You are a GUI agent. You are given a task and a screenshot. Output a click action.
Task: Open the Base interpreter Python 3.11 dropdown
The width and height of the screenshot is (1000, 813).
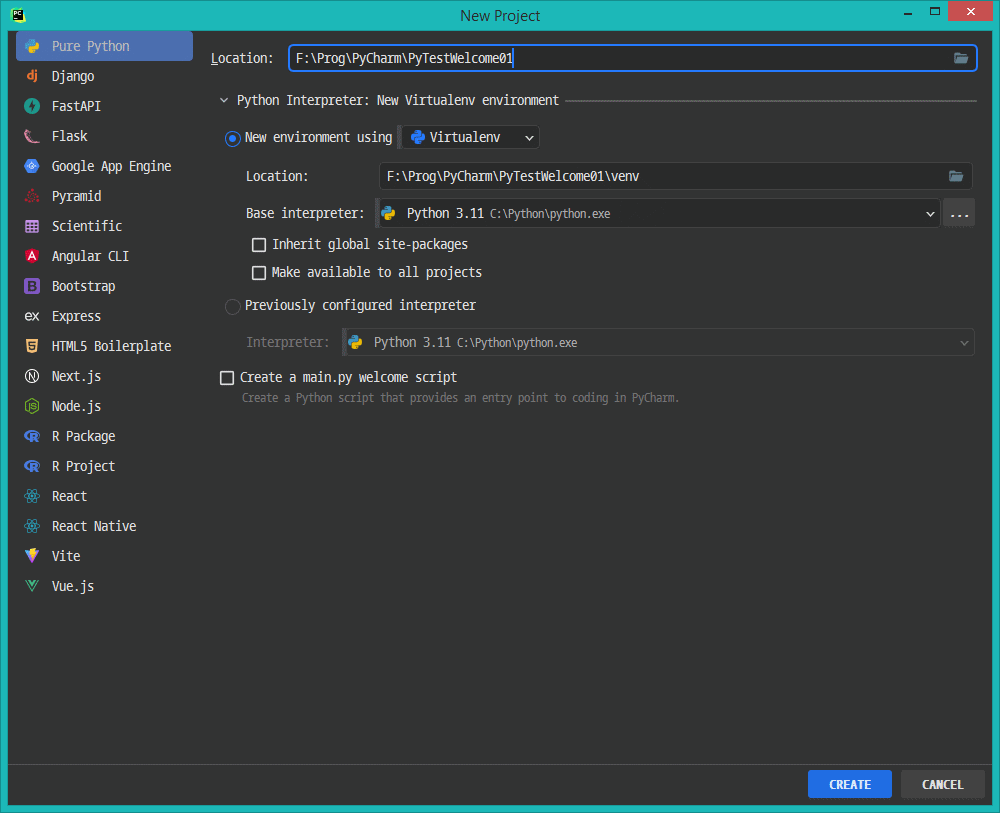click(659, 214)
